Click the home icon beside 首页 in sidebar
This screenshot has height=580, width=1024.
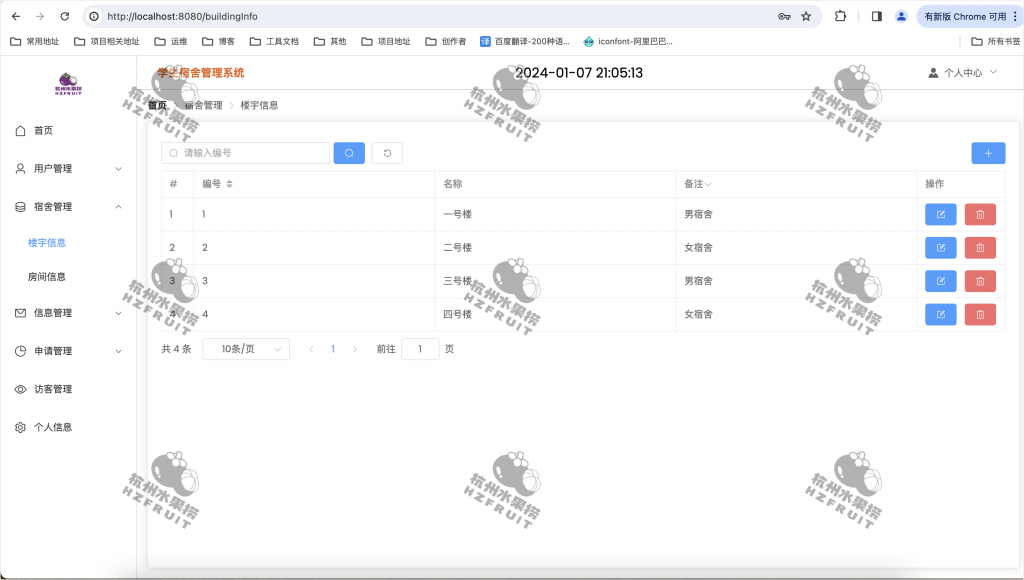tap(20, 130)
